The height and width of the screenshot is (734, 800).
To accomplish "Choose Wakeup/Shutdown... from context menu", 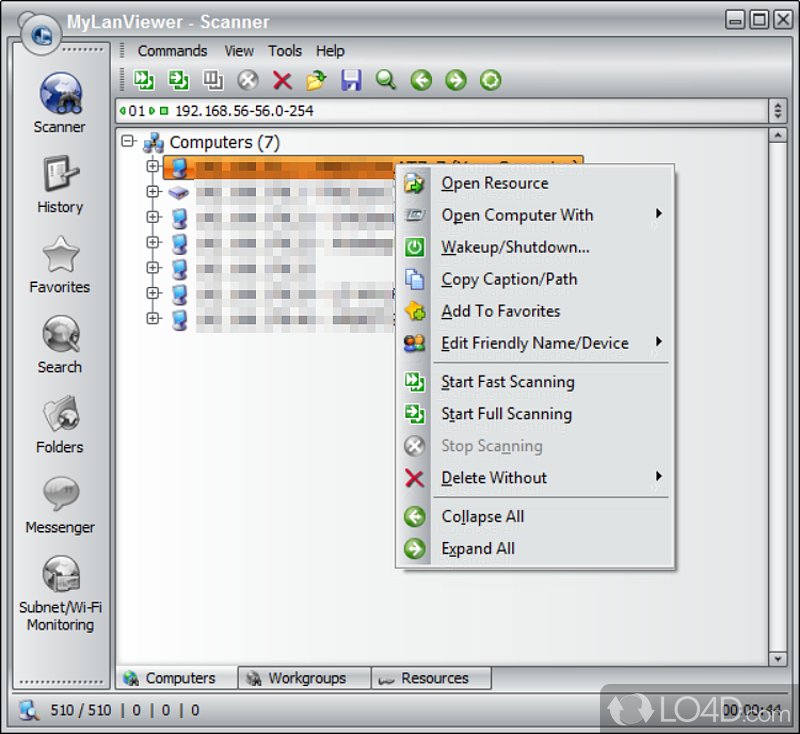I will coord(515,247).
